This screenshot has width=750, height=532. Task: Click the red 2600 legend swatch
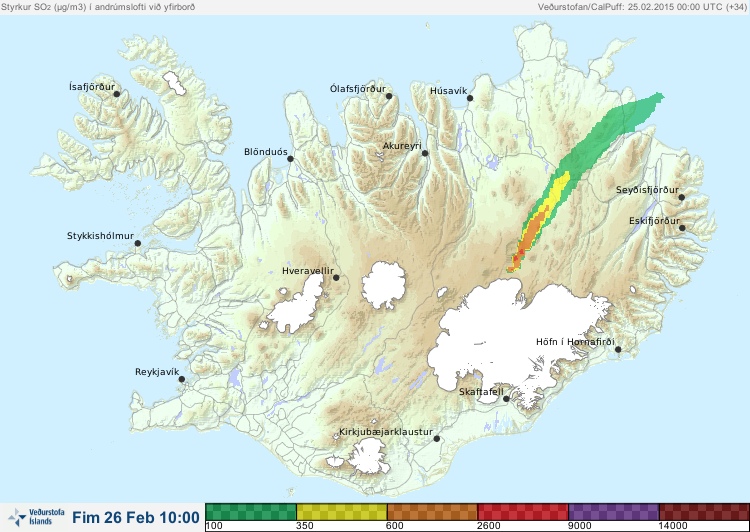tap(523, 511)
